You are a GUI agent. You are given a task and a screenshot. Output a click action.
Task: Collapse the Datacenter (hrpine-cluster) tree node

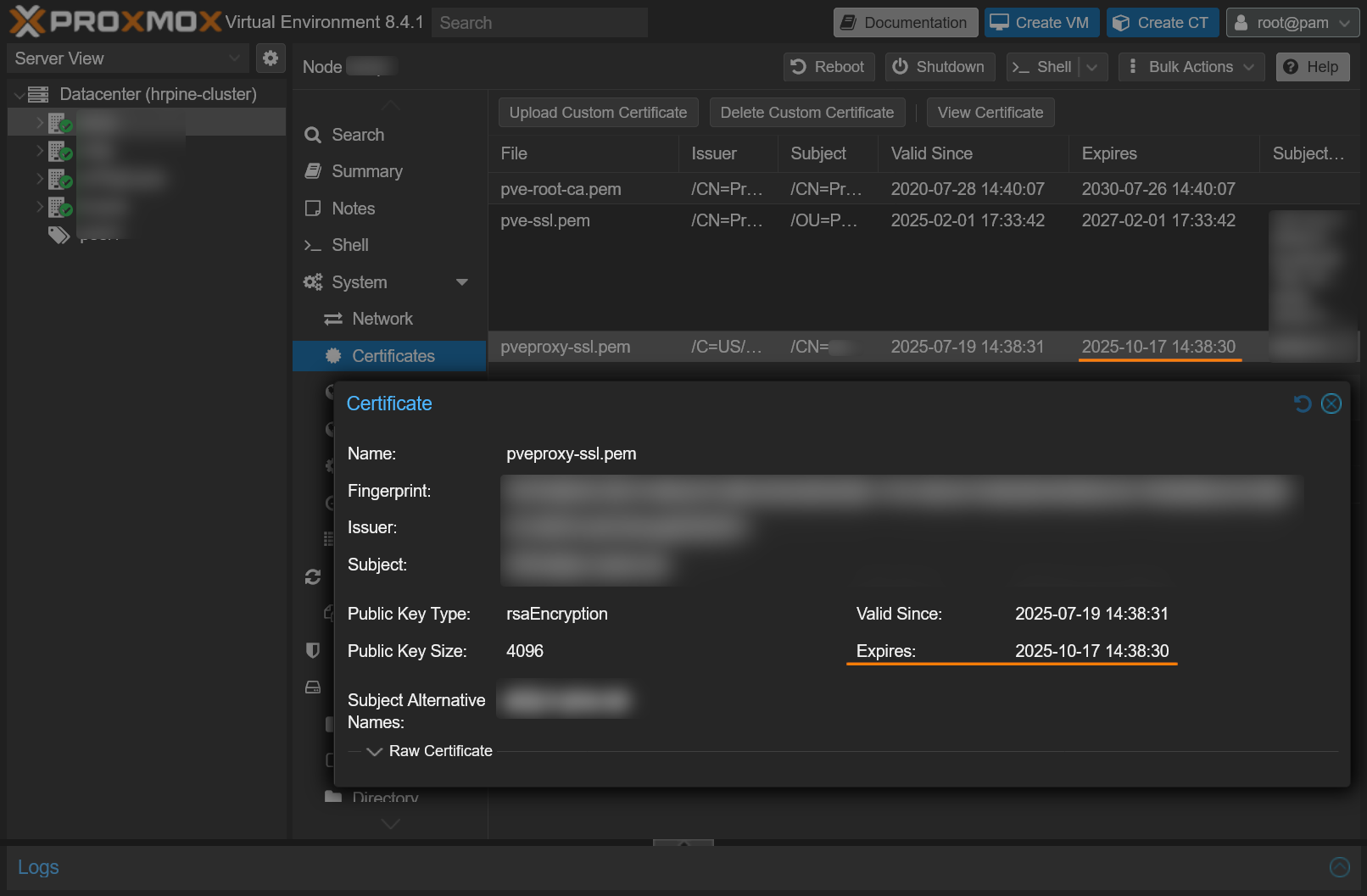point(19,94)
